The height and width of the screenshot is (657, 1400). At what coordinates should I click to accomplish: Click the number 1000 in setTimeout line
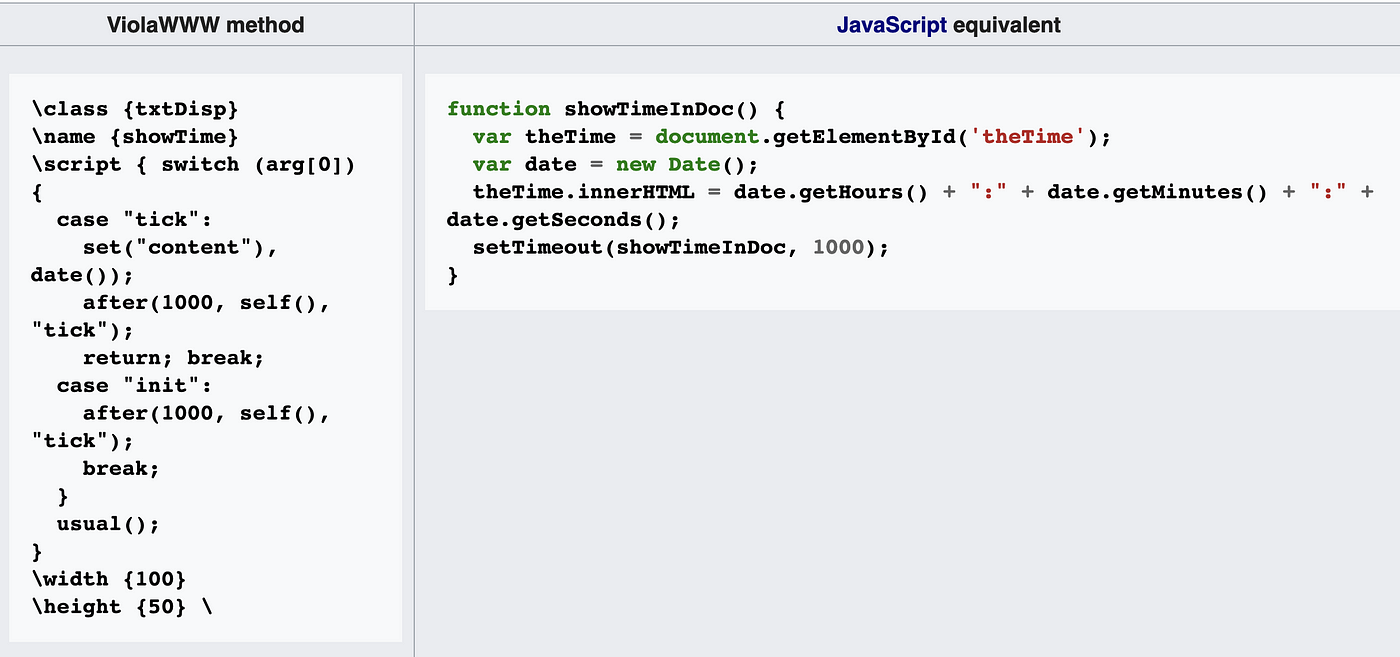click(x=838, y=247)
